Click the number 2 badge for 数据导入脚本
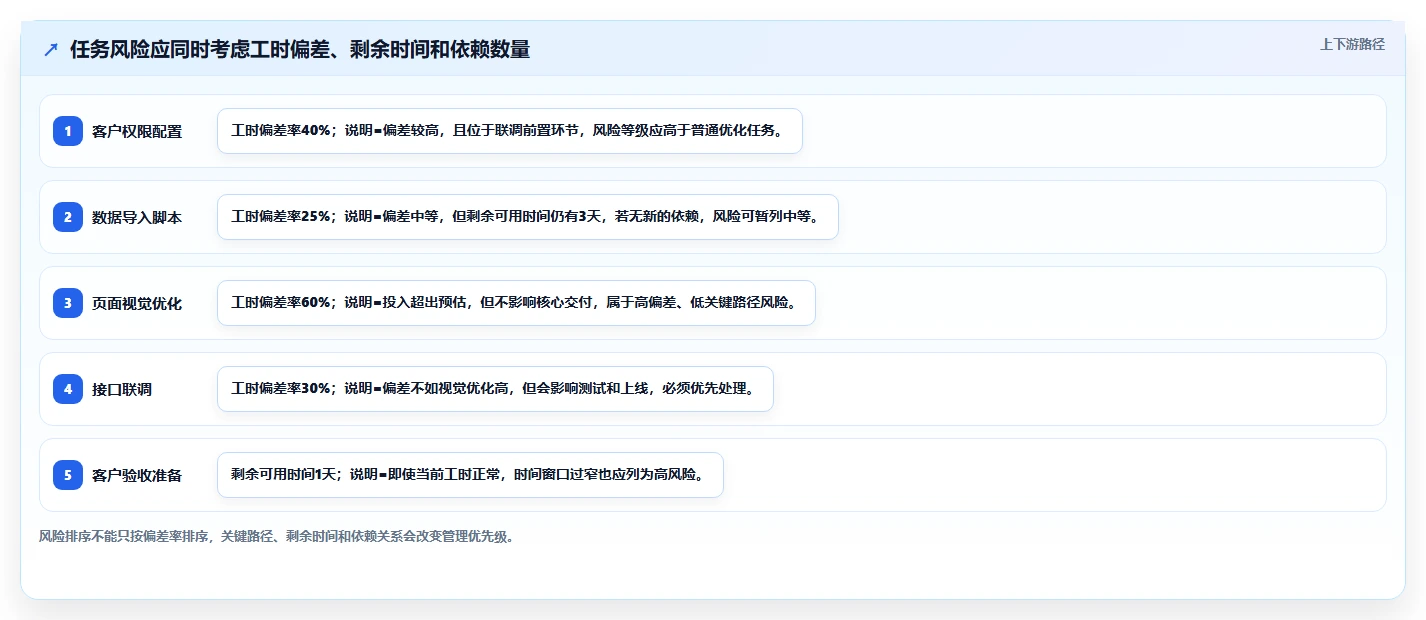 coord(68,216)
